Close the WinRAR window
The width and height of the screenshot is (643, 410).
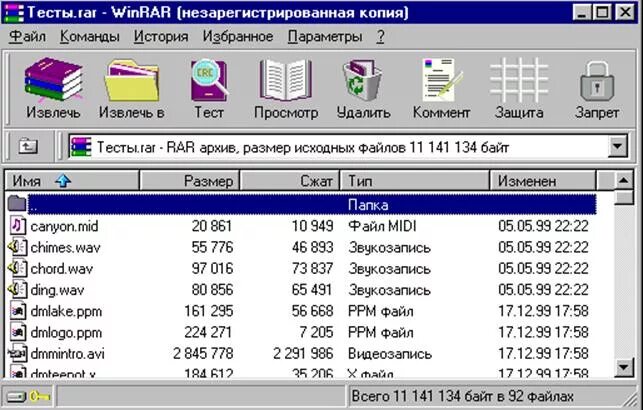(625, 13)
